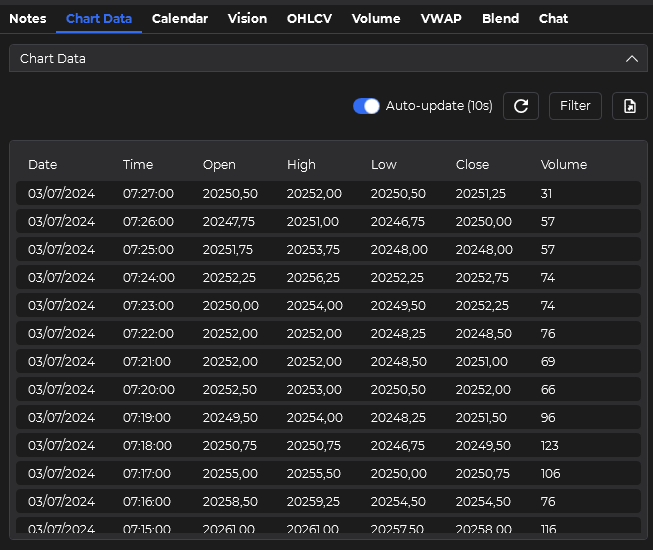The image size is (653, 550).
Task: Go to the Vision tab
Action: tap(247, 18)
